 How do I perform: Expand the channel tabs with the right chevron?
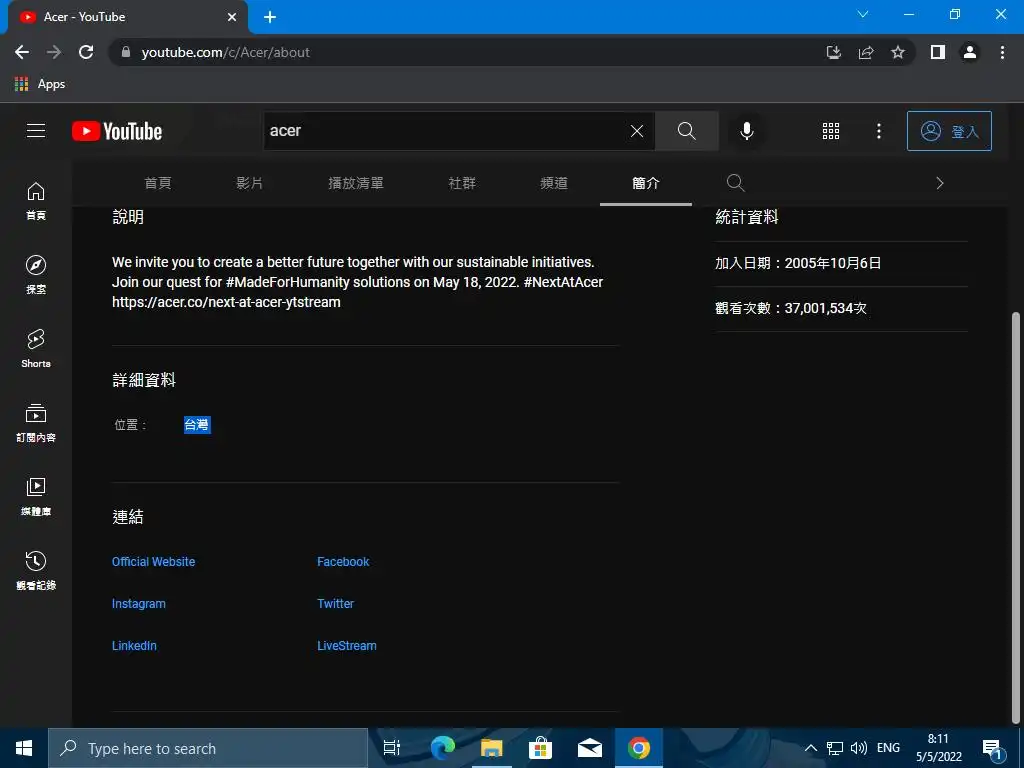click(x=940, y=184)
